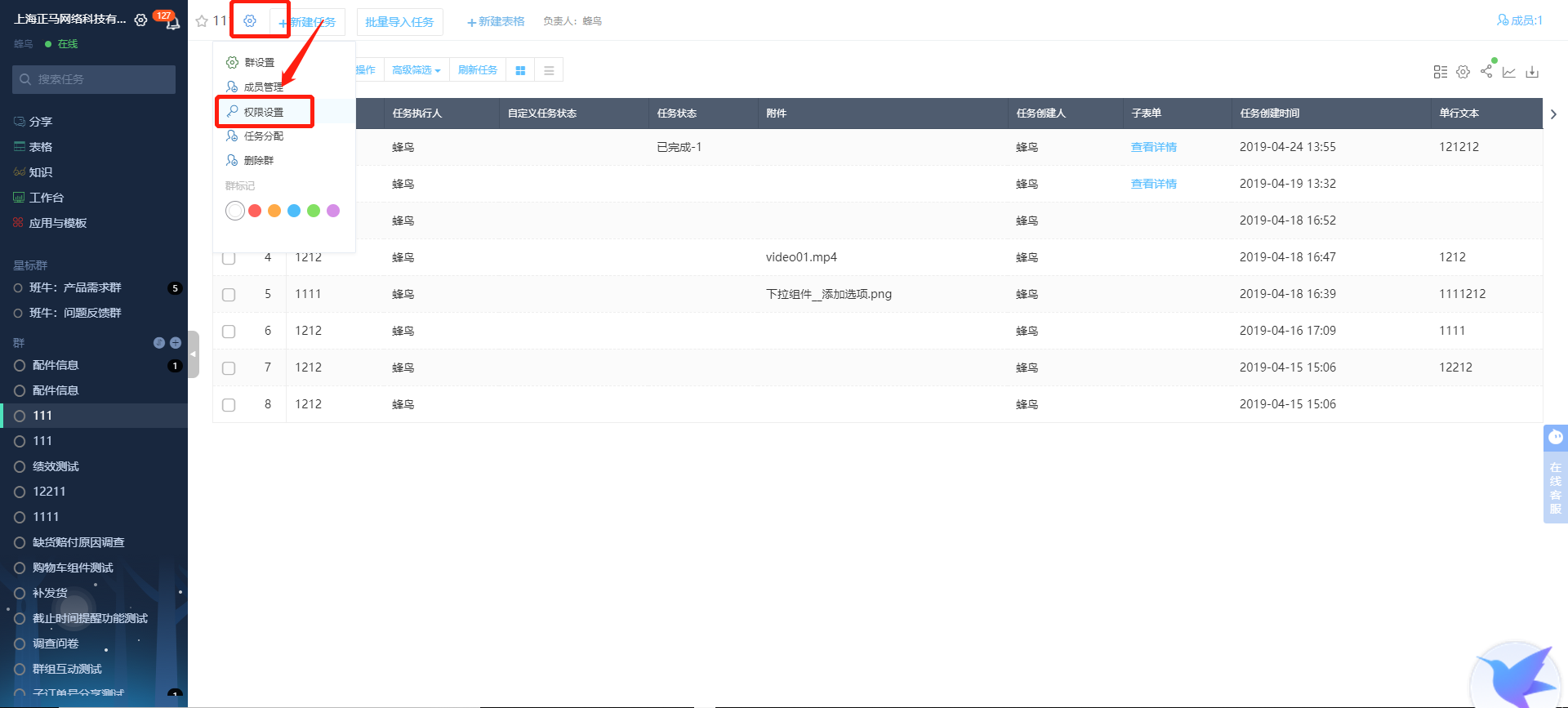Click the gear settings icon beside group name
Image resolution: width=1568 pixels, height=708 pixels.
pos(250,21)
